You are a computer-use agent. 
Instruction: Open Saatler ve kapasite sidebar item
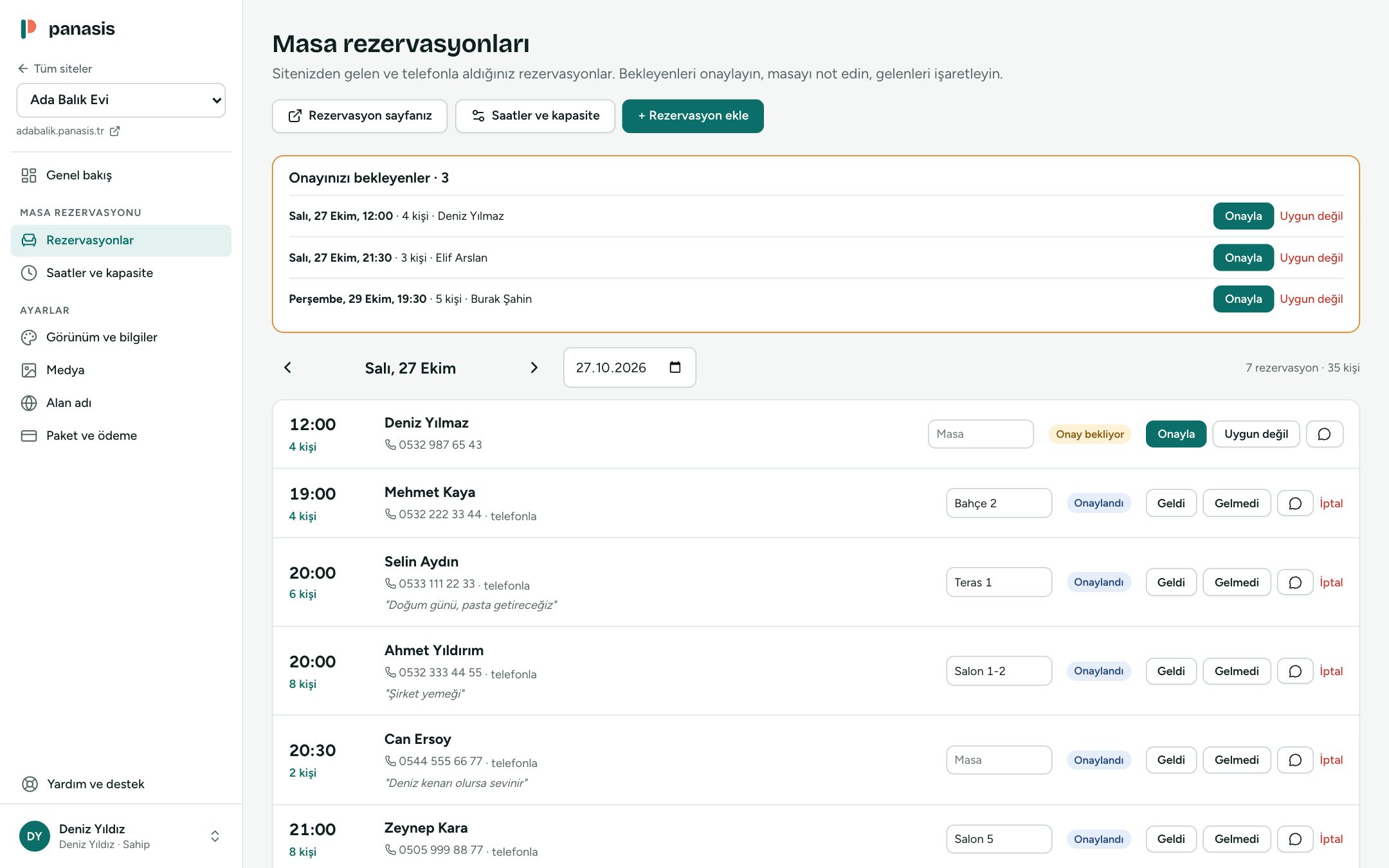coord(121,273)
